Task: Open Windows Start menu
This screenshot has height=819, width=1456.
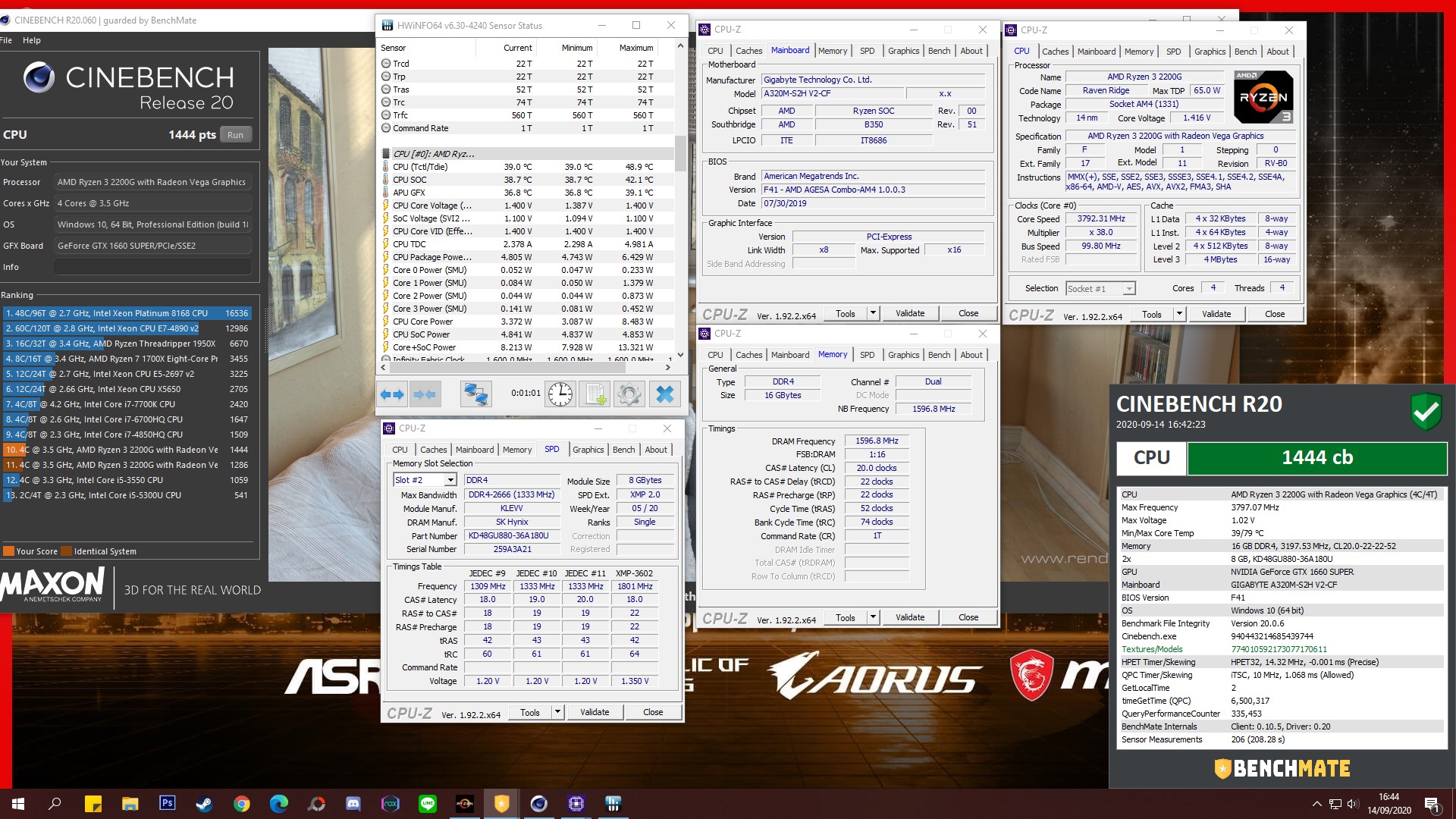Action: coord(18,804)
